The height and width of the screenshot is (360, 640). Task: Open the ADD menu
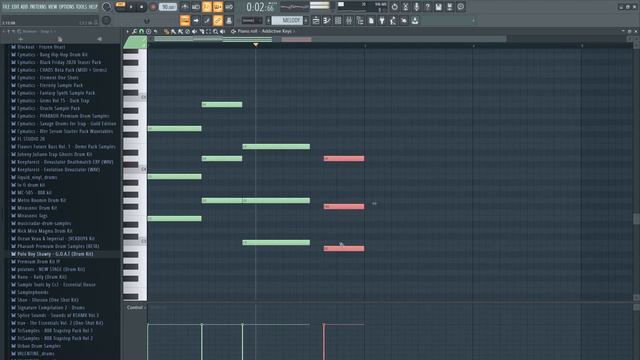24,7
